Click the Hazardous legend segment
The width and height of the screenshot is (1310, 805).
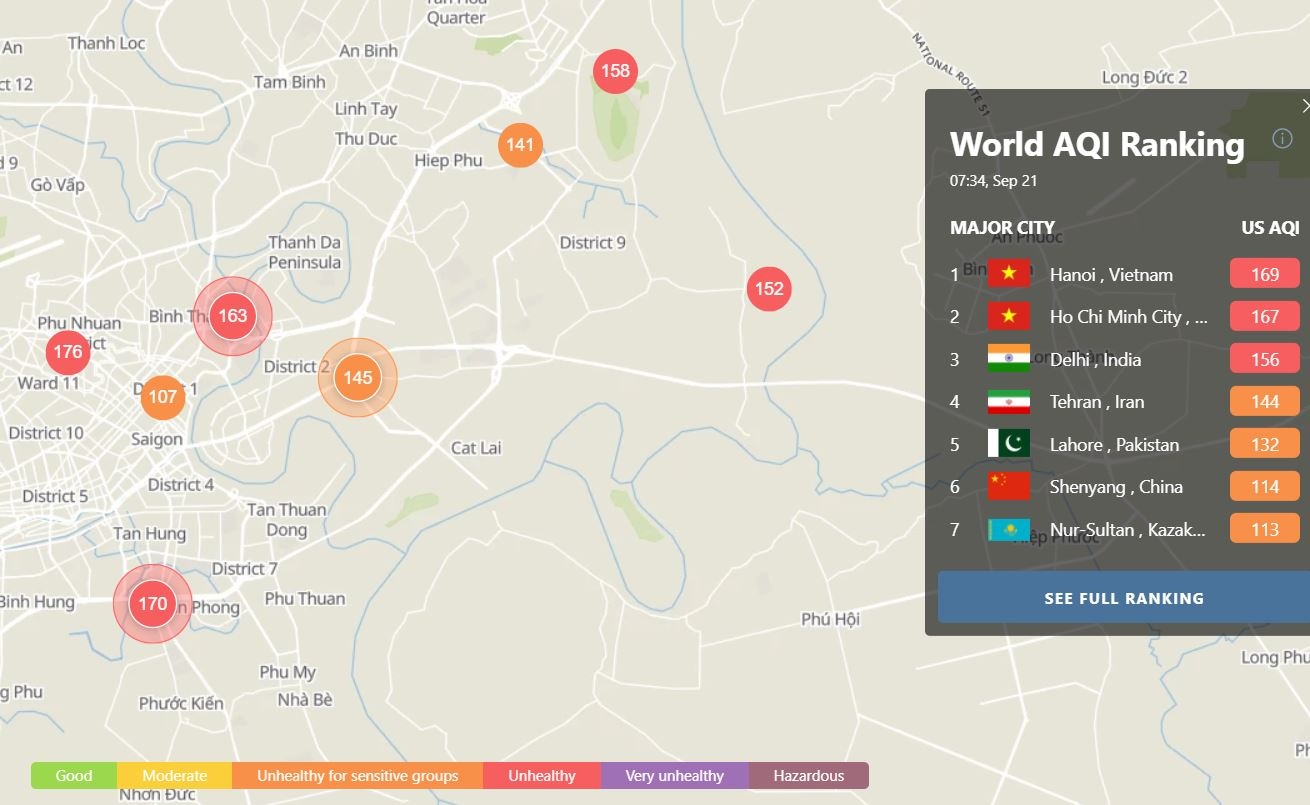point(808,776)
